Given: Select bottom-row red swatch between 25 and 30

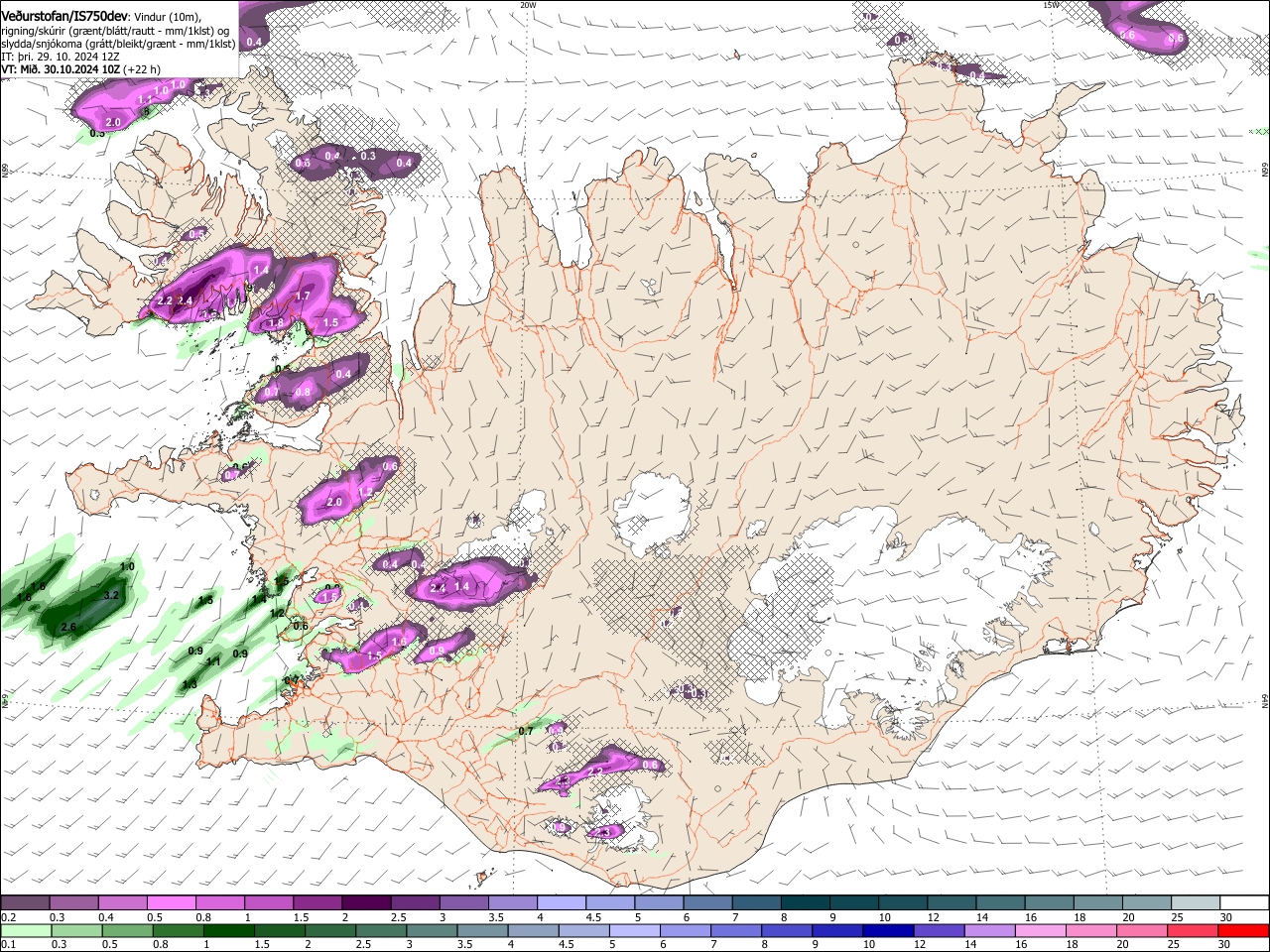Looking at the screenshot, I should coord(1194,931).
